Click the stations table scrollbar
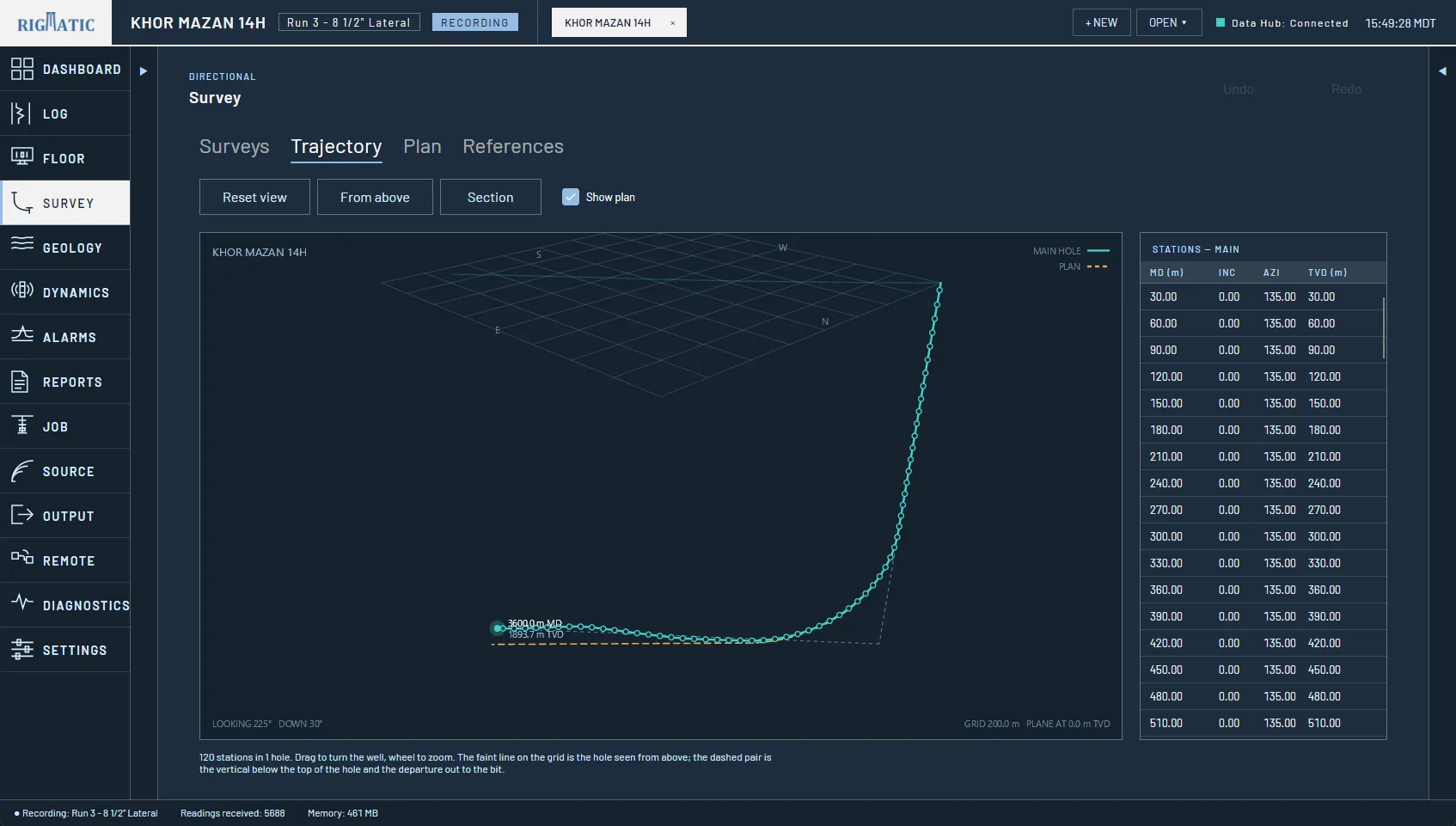 [1383, 327]
